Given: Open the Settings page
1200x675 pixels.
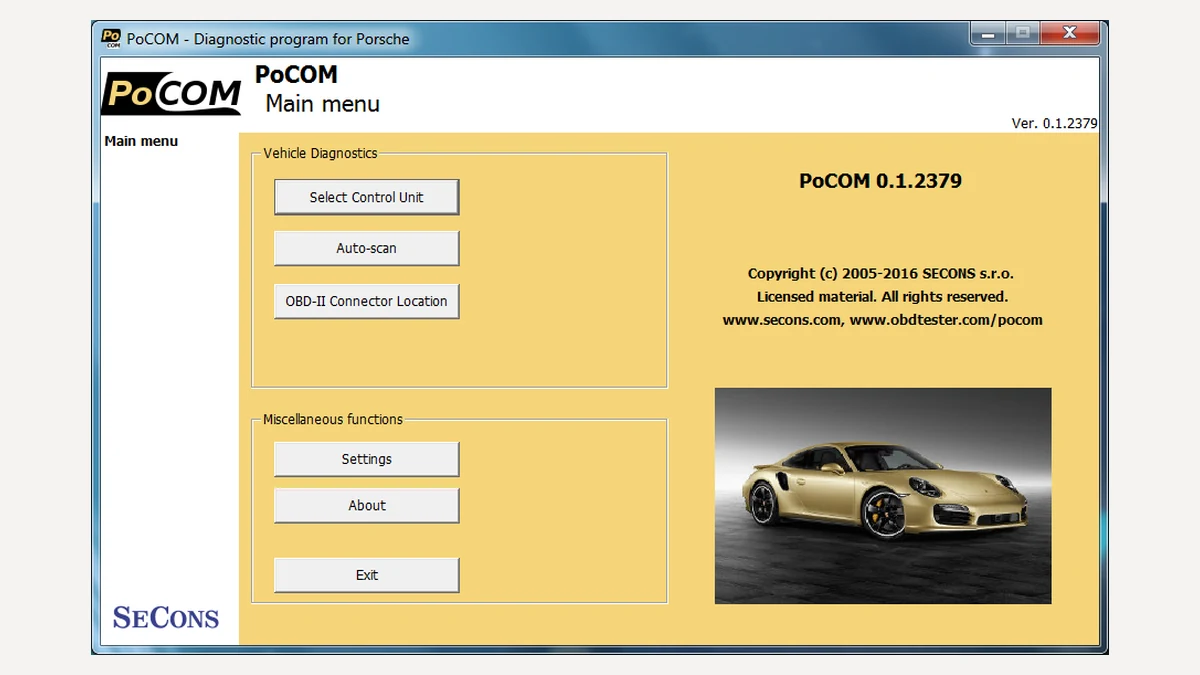Looking at the screenshot, I should point(366,459).
